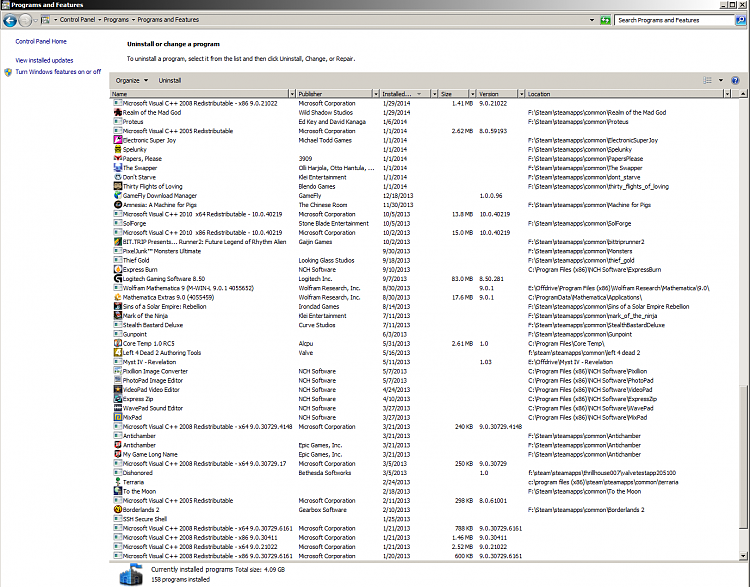Click the Uninstall toolbar button
The image size is (750, 587).
pos(170,80)
